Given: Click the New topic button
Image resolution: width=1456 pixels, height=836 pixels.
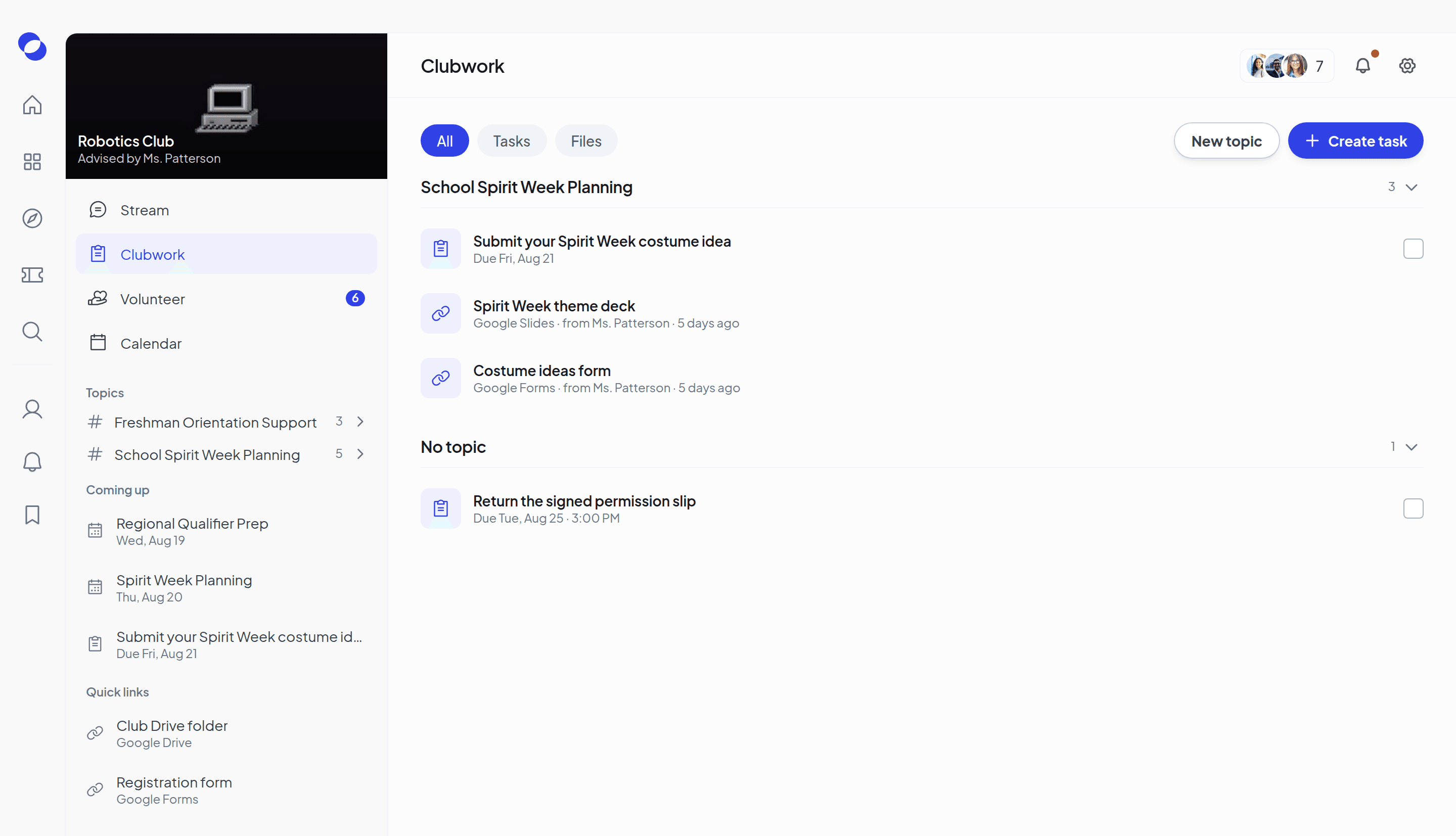Looking at the screenshot, I should click(x=1226, y=141).
